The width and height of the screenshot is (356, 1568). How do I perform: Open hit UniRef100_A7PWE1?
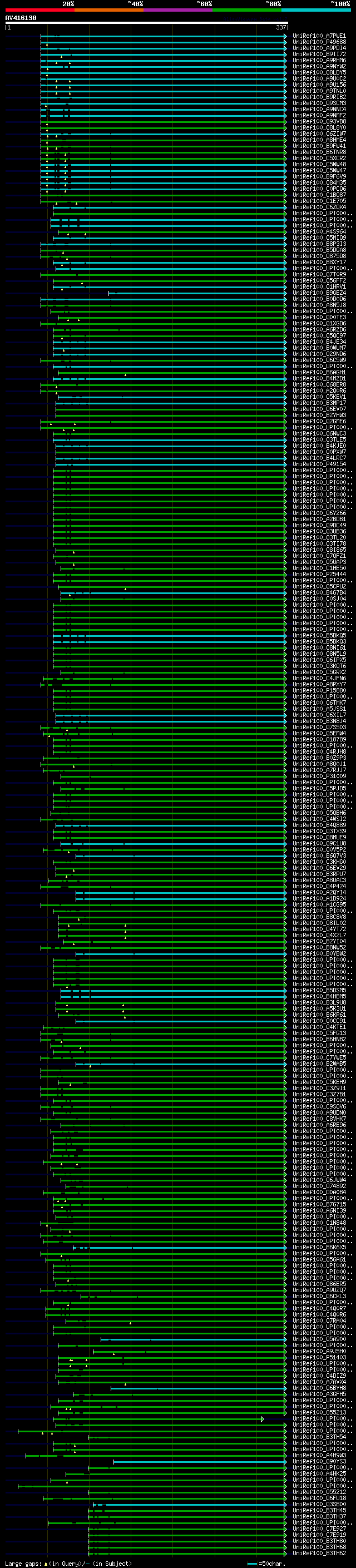coord(319,36)
